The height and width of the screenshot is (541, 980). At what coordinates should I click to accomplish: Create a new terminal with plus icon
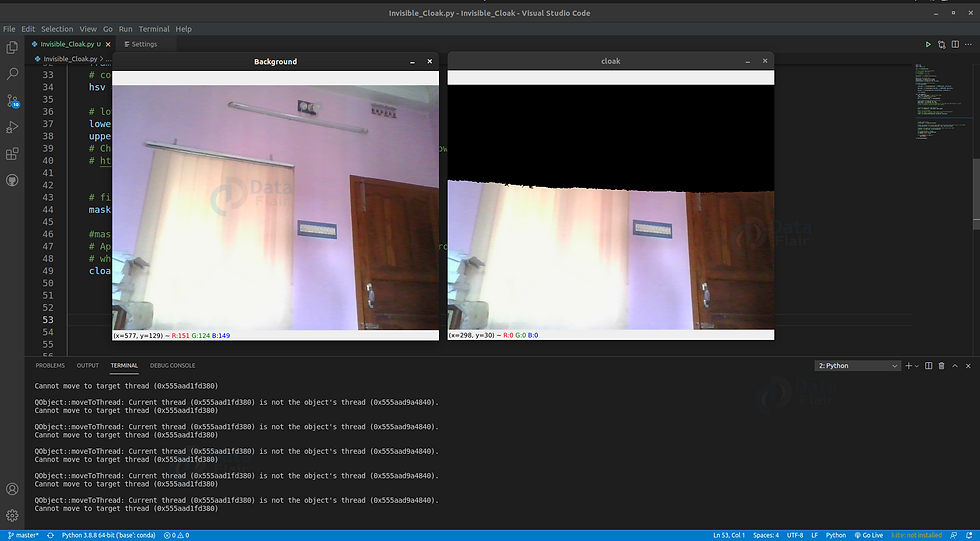coord(908,365)
